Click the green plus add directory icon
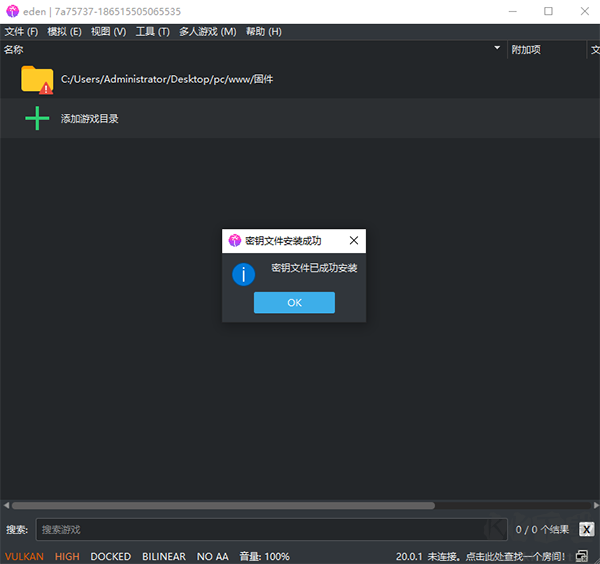 click(37, 118)
